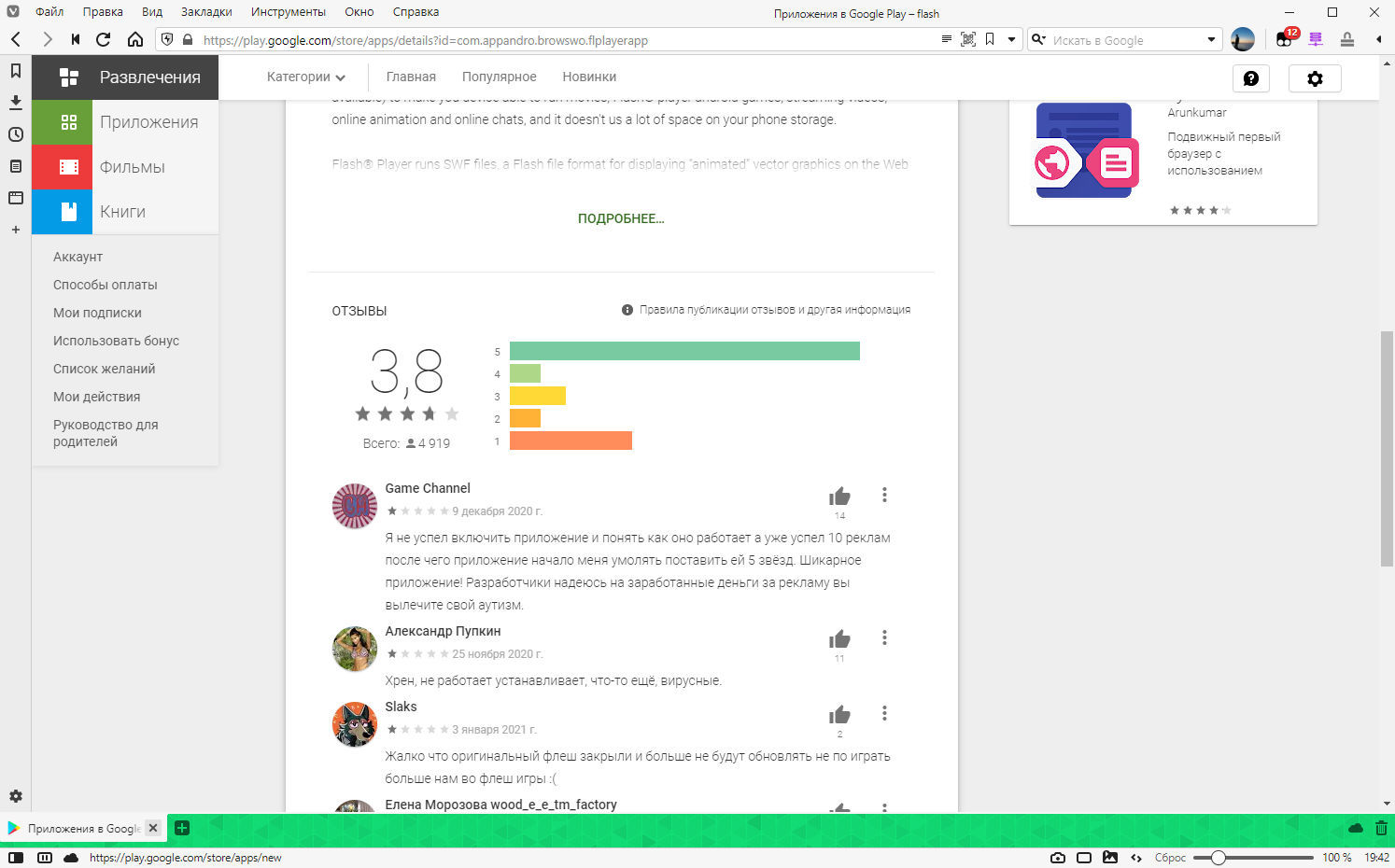Open Главная link in navigation

pyautogui.click(x=411, y=77)
